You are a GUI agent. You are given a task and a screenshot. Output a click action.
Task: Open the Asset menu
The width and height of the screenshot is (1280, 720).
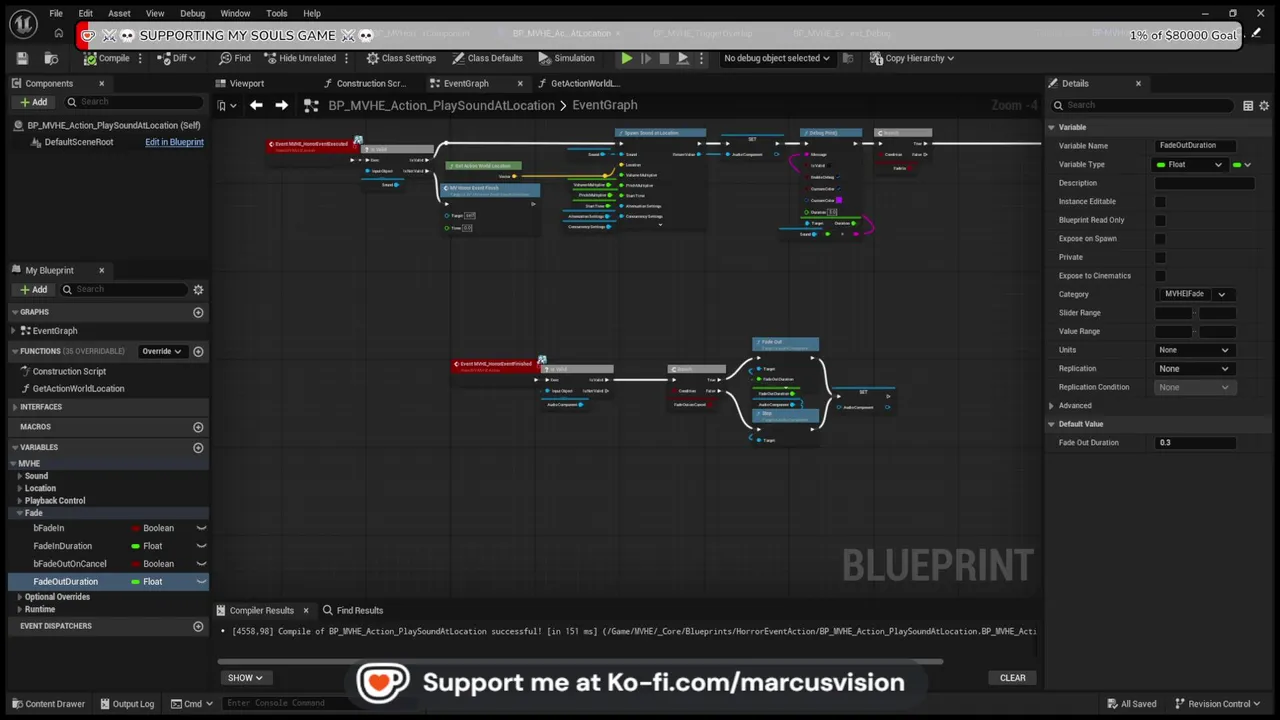point(119,13)
